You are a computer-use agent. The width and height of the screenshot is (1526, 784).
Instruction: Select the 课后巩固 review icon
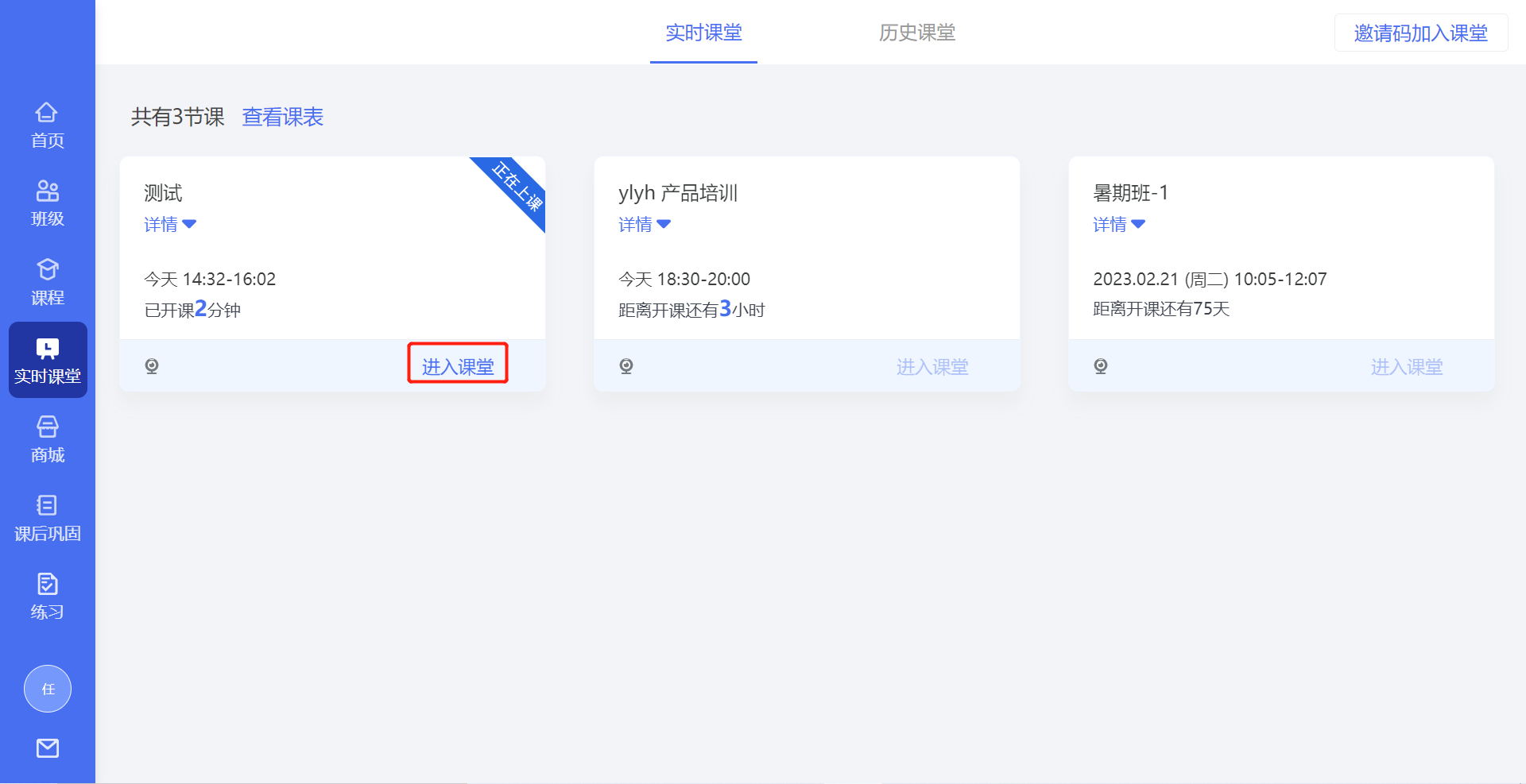click(x=47, y=515)
